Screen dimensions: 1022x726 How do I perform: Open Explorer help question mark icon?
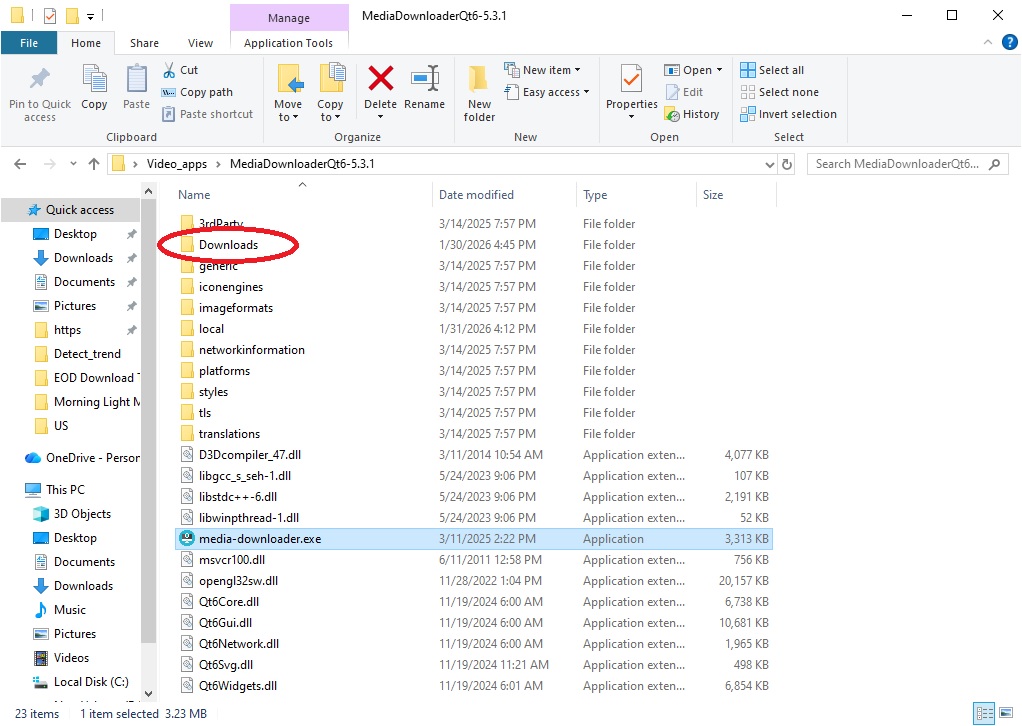[x=1010, y=42]
